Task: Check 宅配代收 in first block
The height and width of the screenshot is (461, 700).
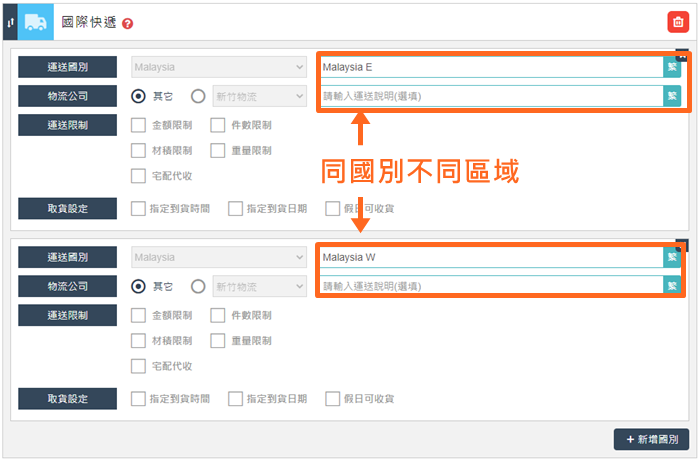Action: click(138, 176)
